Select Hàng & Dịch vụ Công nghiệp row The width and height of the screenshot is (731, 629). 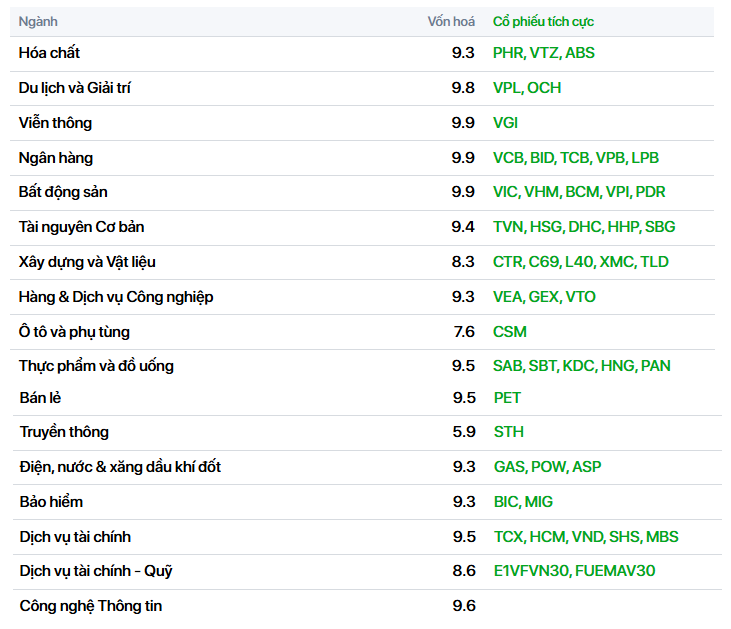tap(362, 297)
